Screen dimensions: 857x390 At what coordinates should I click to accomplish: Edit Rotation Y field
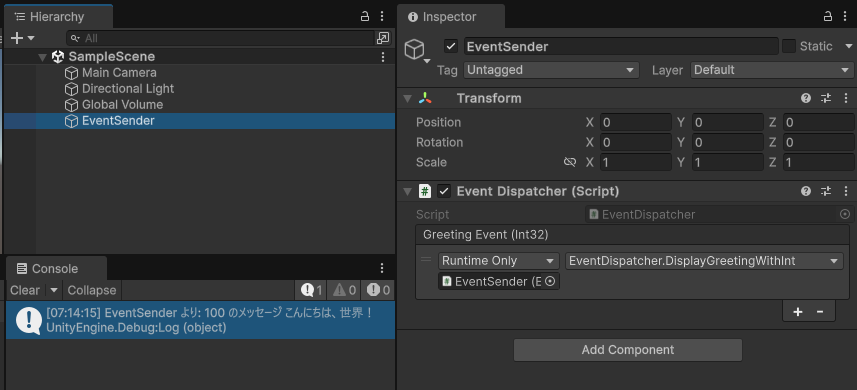(727, 143)
